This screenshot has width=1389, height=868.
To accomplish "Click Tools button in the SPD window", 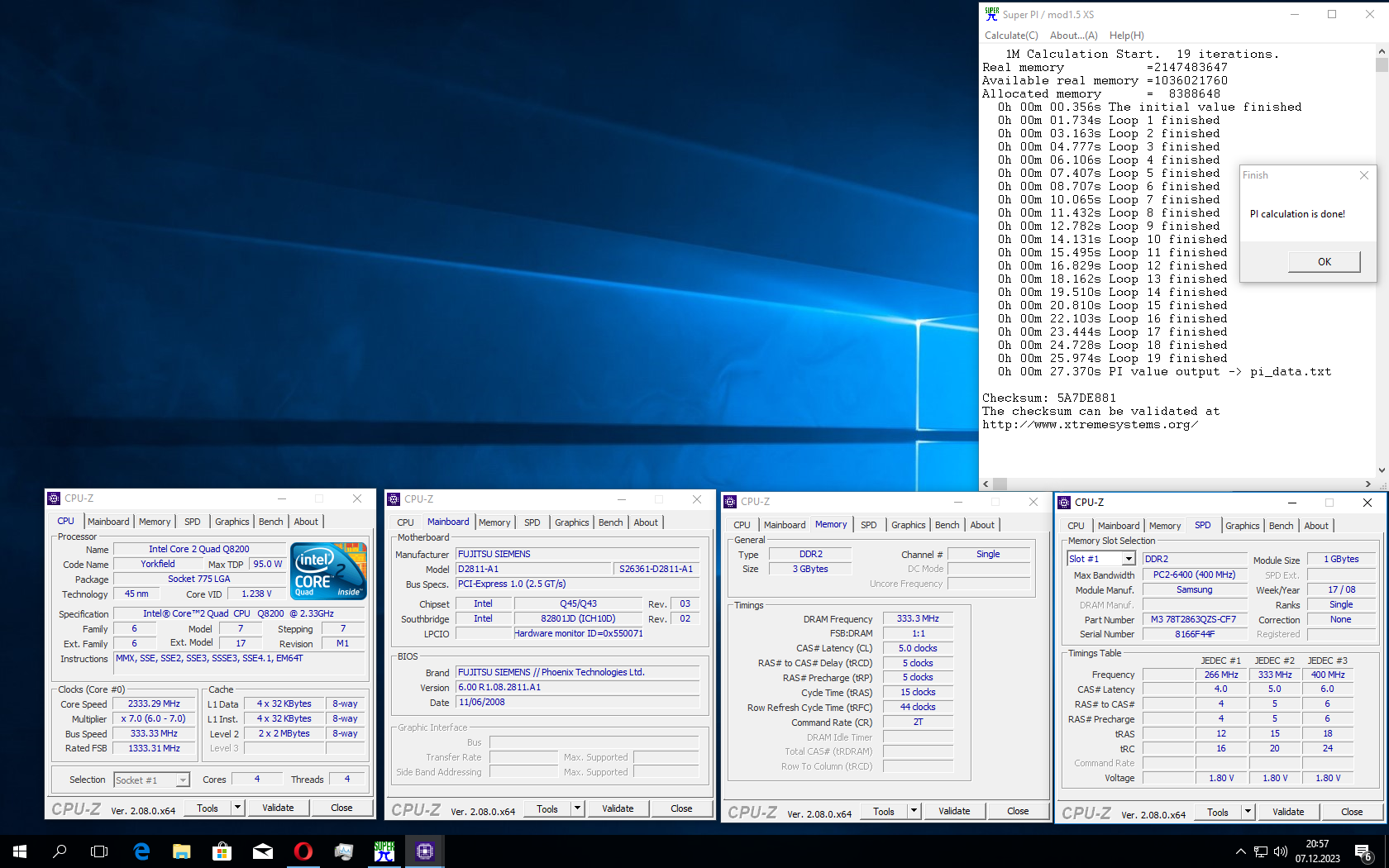I will pos(1218,812).
